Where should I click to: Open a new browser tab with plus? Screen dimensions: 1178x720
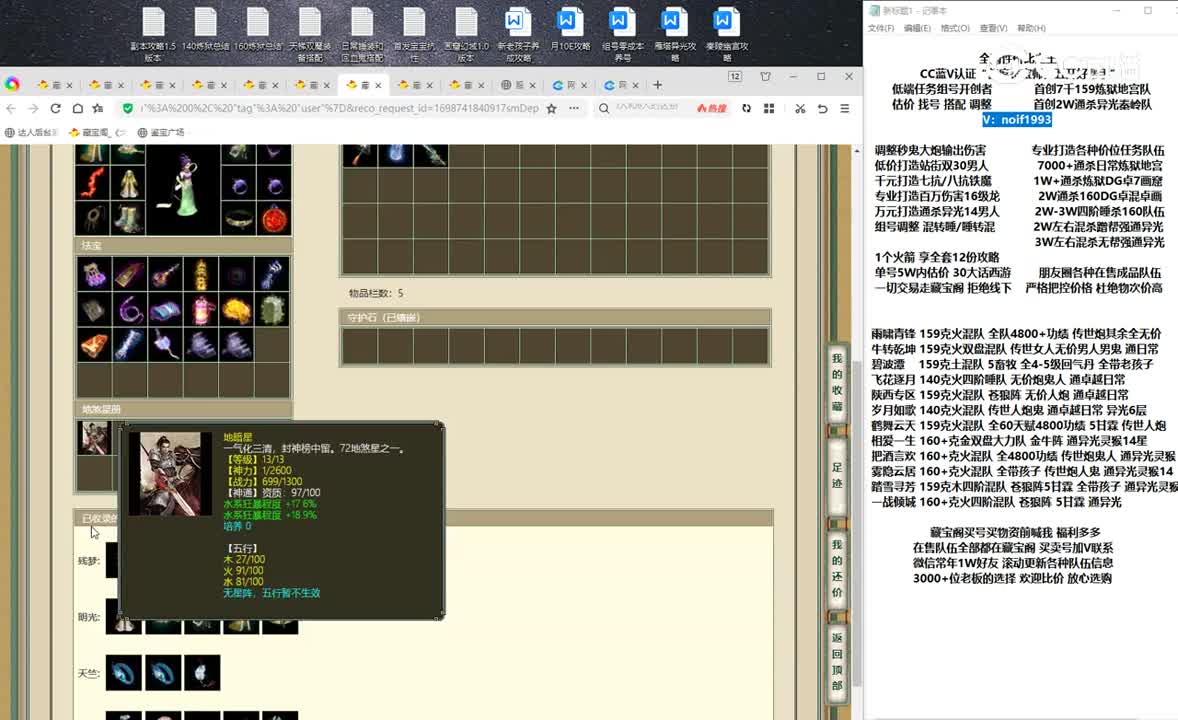click(657, 85)
